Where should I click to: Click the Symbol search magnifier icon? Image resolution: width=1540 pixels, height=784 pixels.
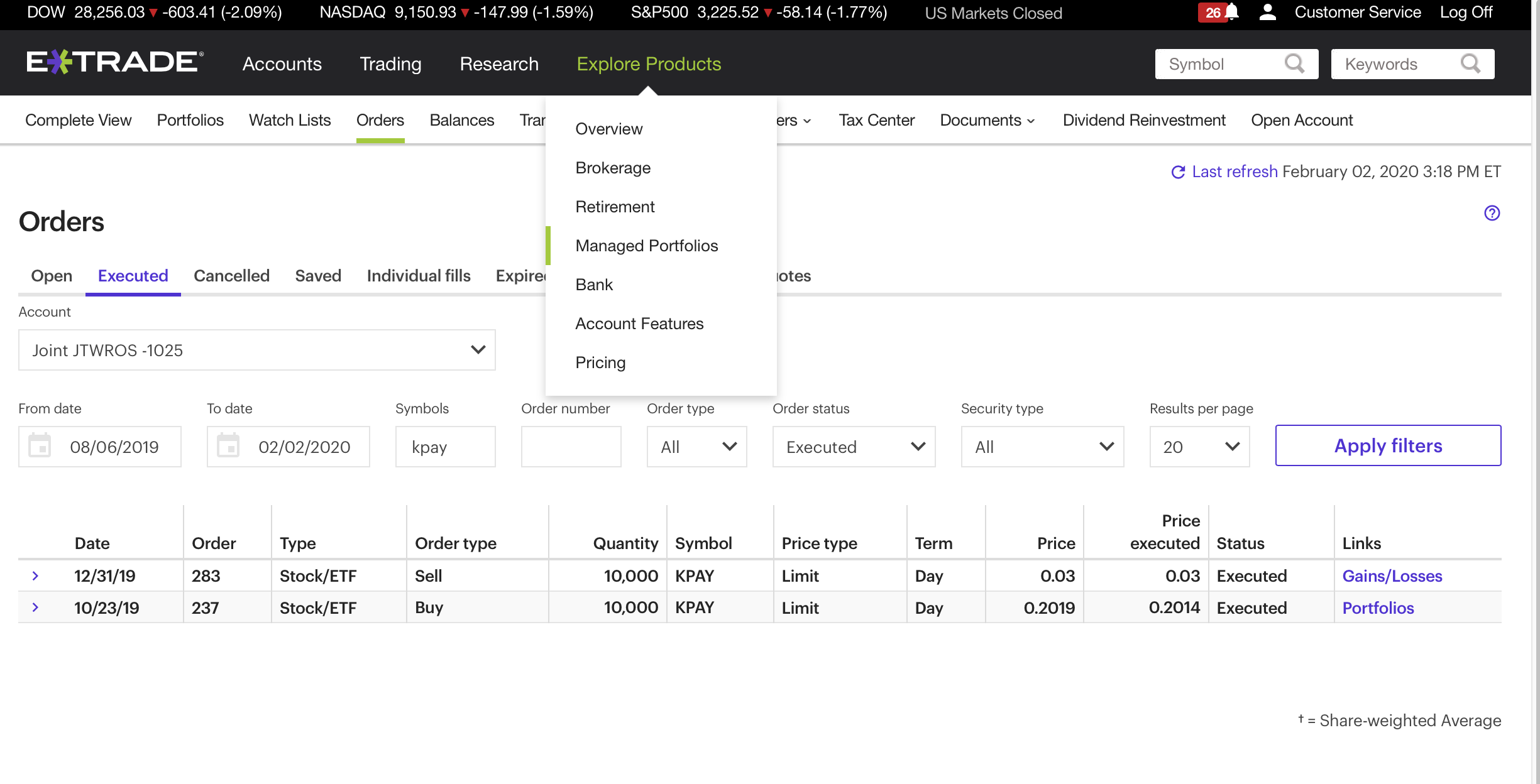point(1294,63)
